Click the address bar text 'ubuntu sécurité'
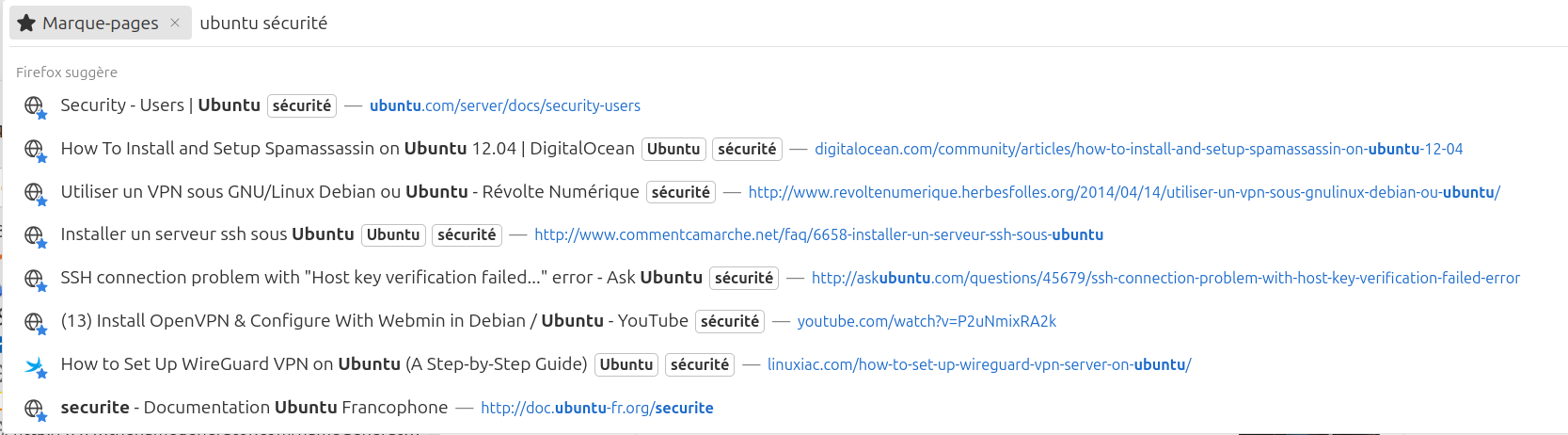The height and width of the screenshot is (435, 1568). pyautogui.click(x=263, y=23)
